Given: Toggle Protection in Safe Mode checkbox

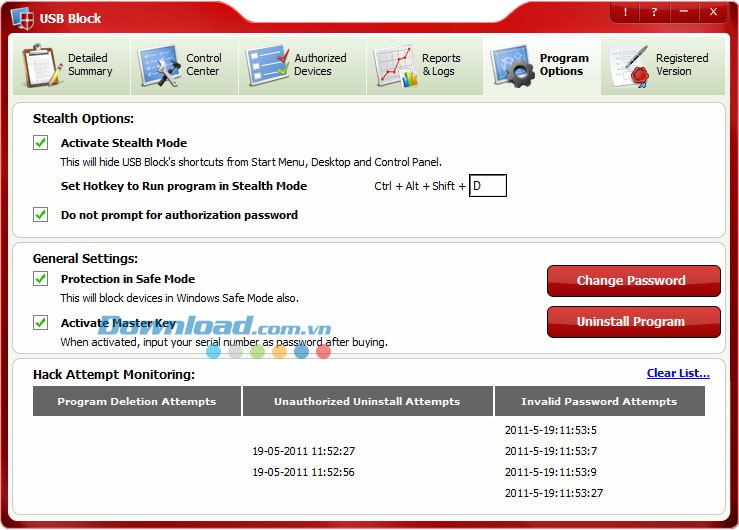Looking at the screenshot, I should pos(41,279).
